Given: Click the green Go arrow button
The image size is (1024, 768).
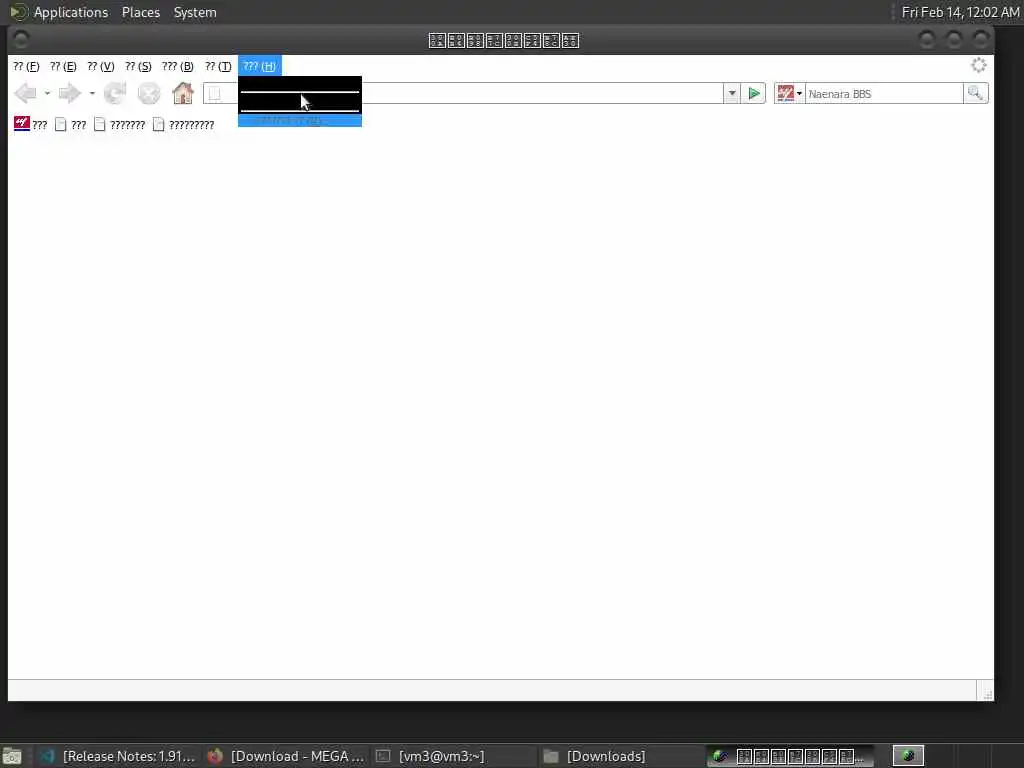Looking at the screenshot, I should (754, 93).
